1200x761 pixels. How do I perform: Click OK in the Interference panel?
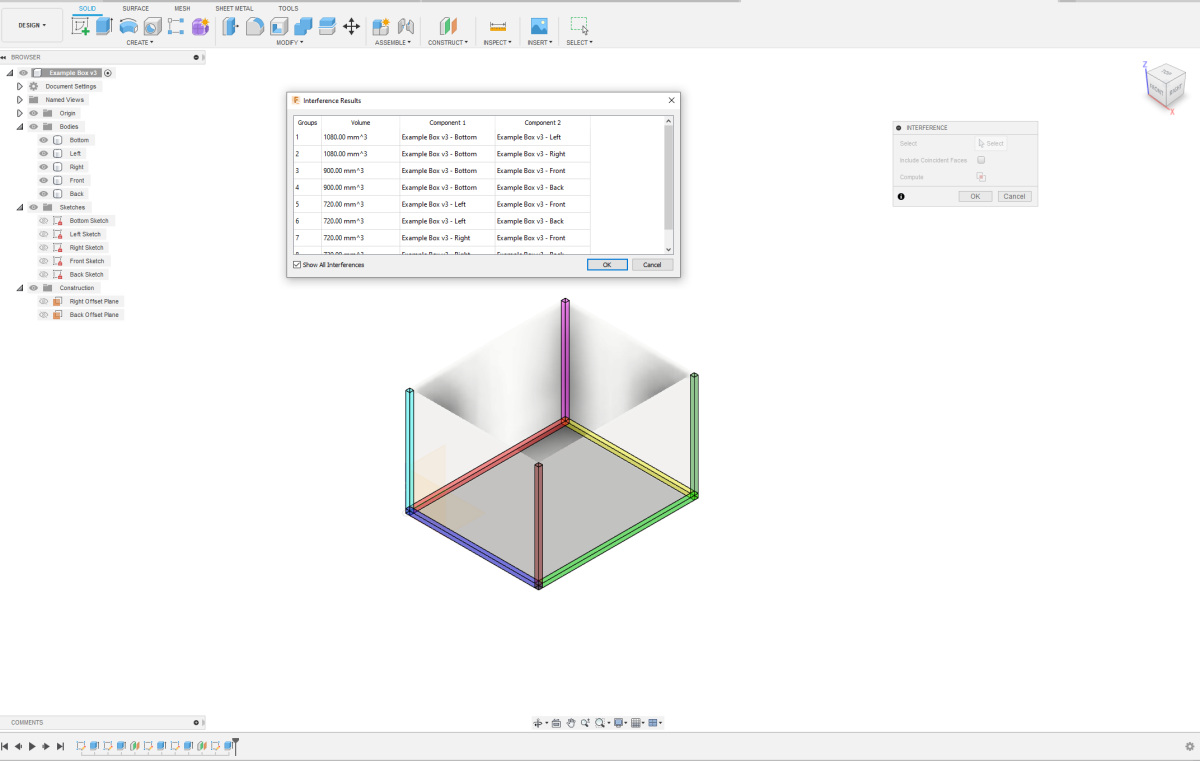pos(975,197)
